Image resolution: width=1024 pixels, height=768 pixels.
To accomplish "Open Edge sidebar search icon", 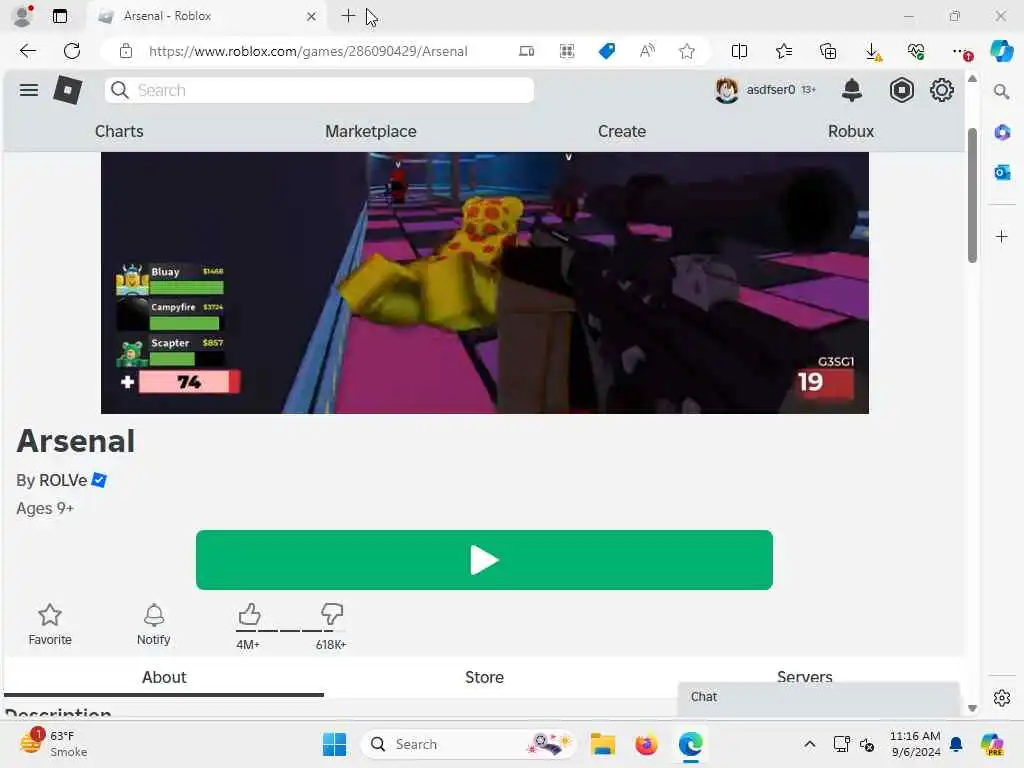I will [x=1002, y=92].
